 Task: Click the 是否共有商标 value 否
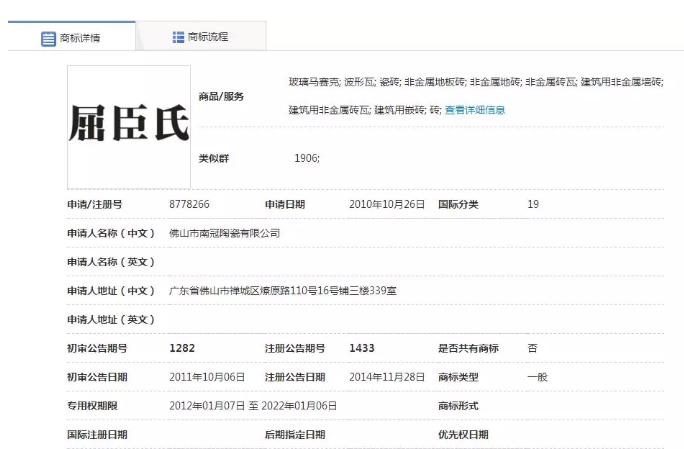coord(532,348)
